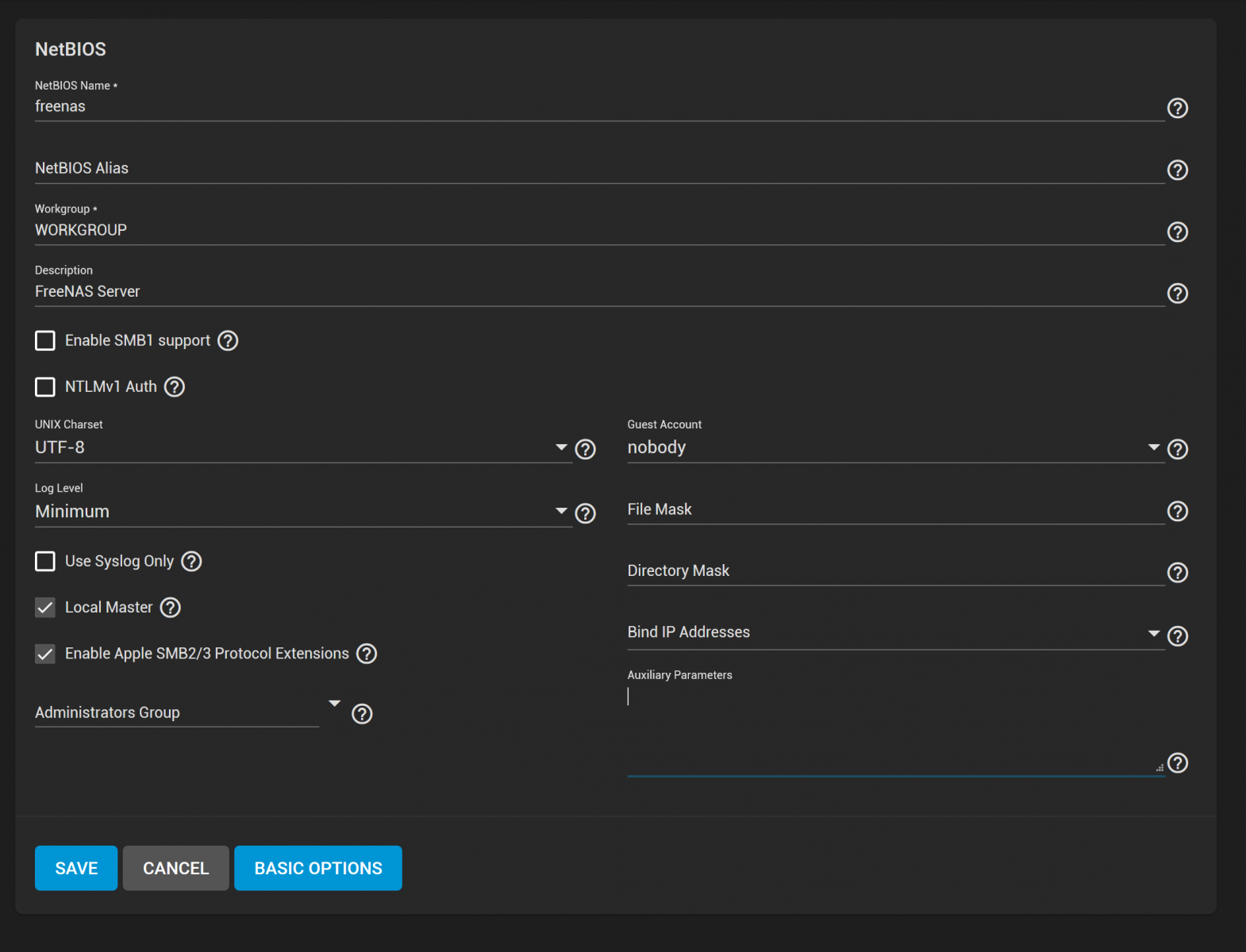Open Log Level dropdown set to Minimum

[303, 512]
